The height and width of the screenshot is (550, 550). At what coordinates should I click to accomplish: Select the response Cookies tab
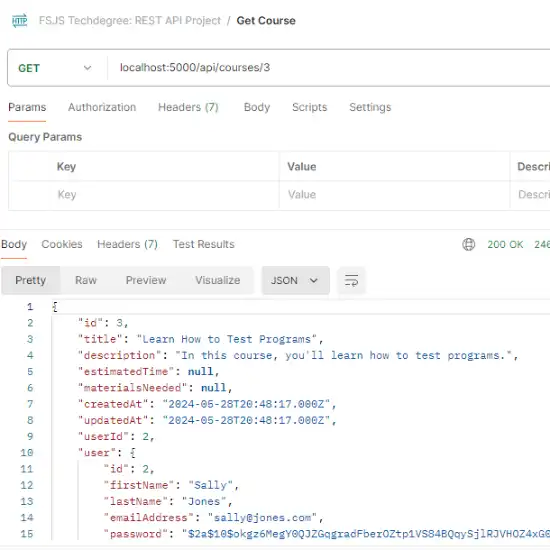point(62,244)
